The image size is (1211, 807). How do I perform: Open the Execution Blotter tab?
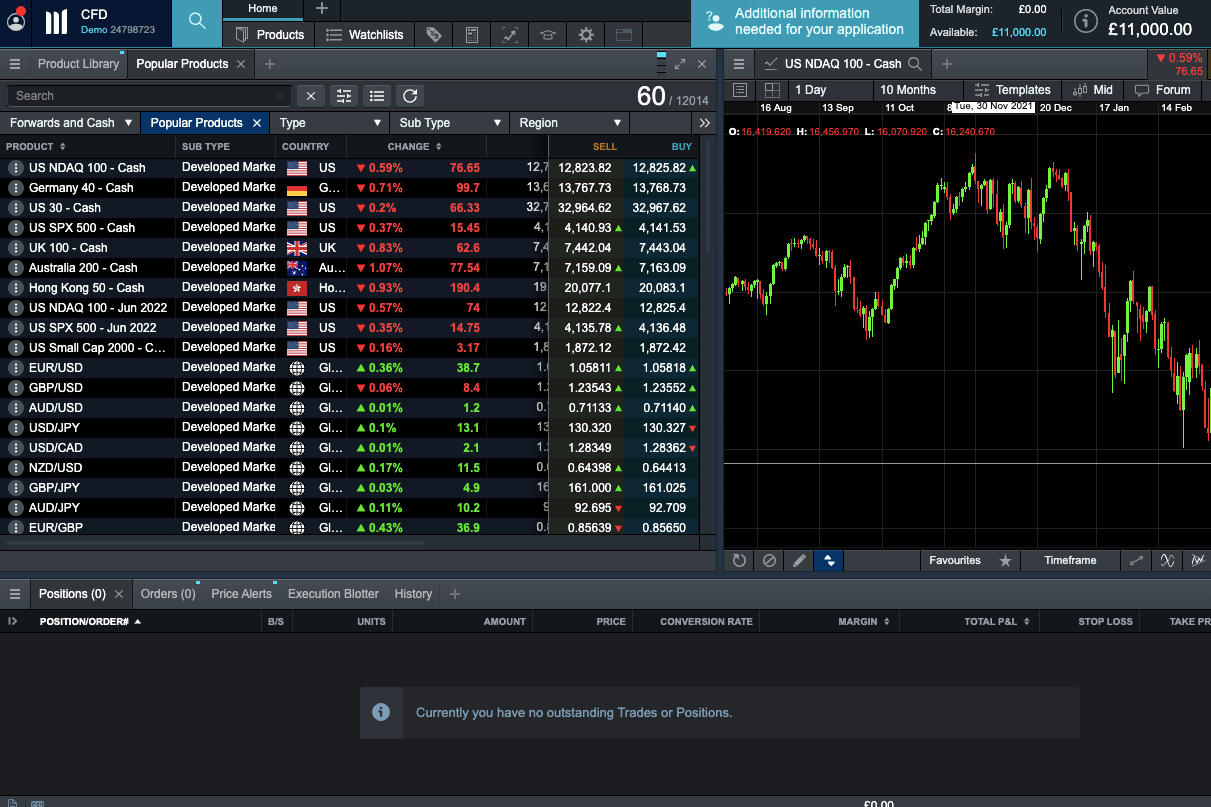333,593
